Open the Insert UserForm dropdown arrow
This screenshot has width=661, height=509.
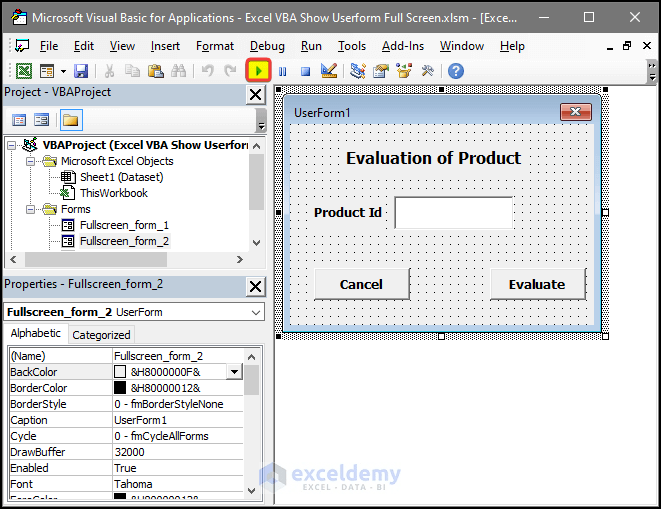(63, 71)
